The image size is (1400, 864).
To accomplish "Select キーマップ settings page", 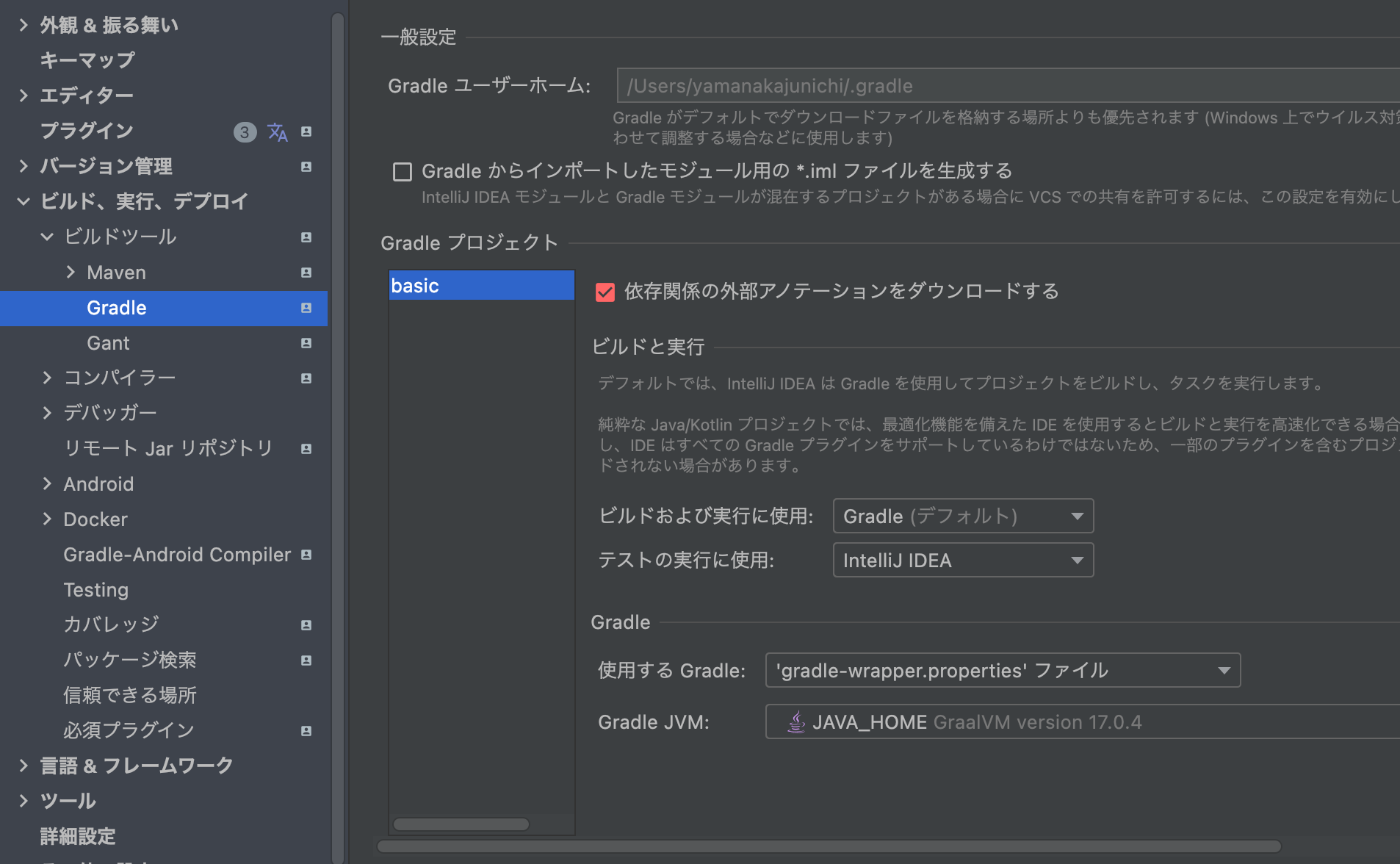I will pyautogui.click(x=87, y=60).
